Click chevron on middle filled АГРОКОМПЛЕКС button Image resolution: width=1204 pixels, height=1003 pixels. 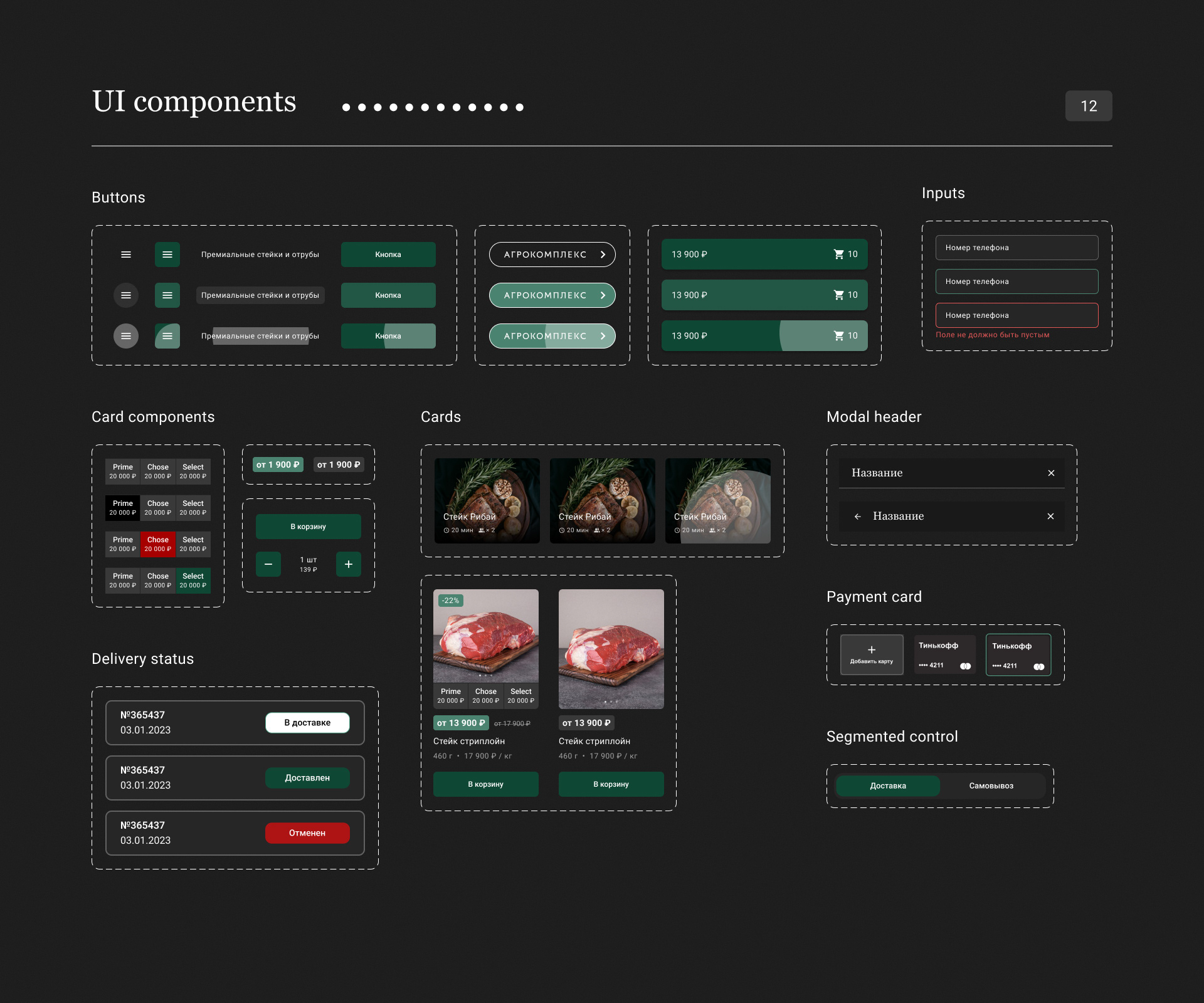point(603,295)
